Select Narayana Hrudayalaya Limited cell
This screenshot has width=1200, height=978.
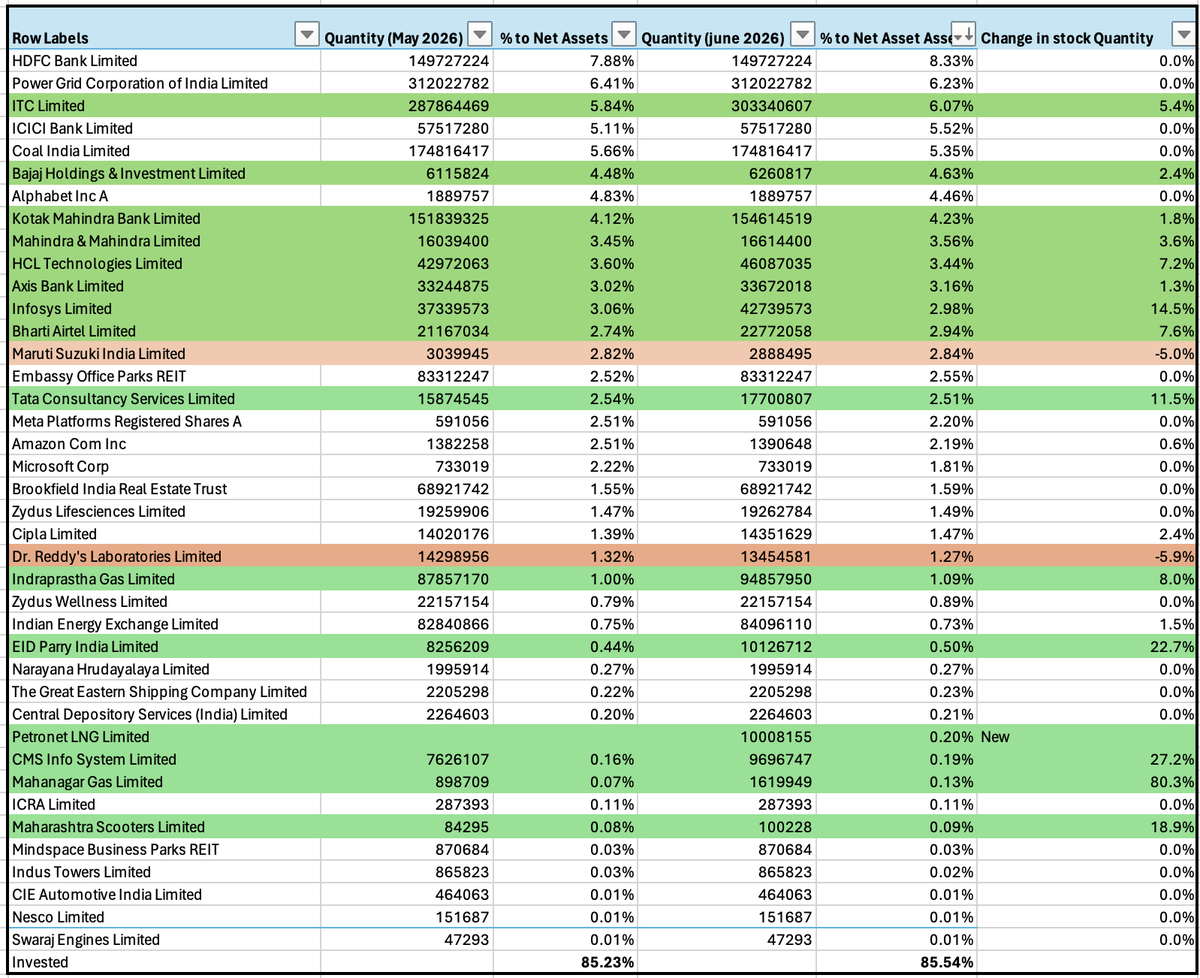pos(163,668)
